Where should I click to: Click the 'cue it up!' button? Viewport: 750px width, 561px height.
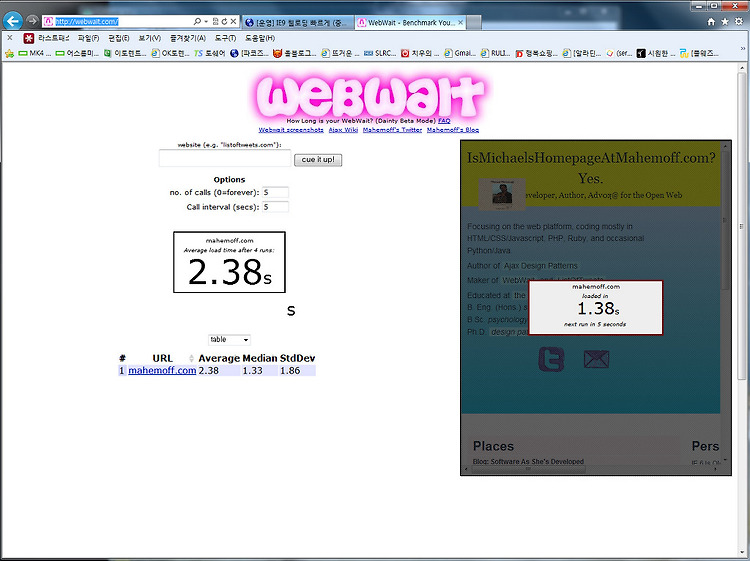pyautogui.click(x=318, y=159)
